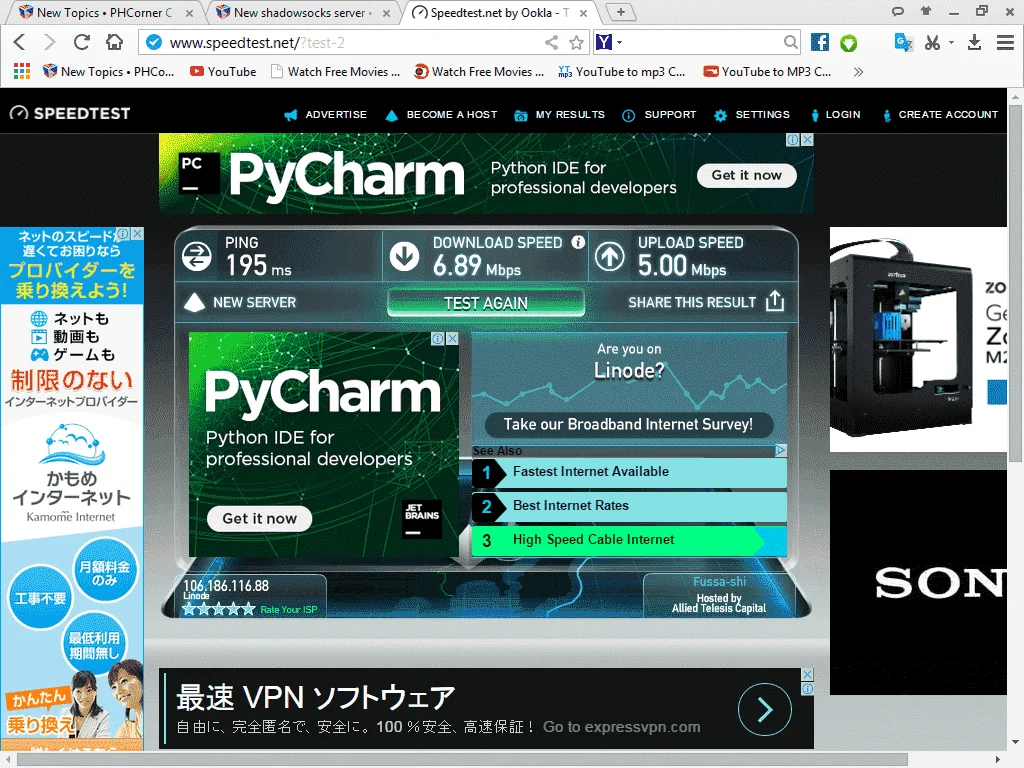
Task: Bookmark this page with the star icon
Action: 576,43
